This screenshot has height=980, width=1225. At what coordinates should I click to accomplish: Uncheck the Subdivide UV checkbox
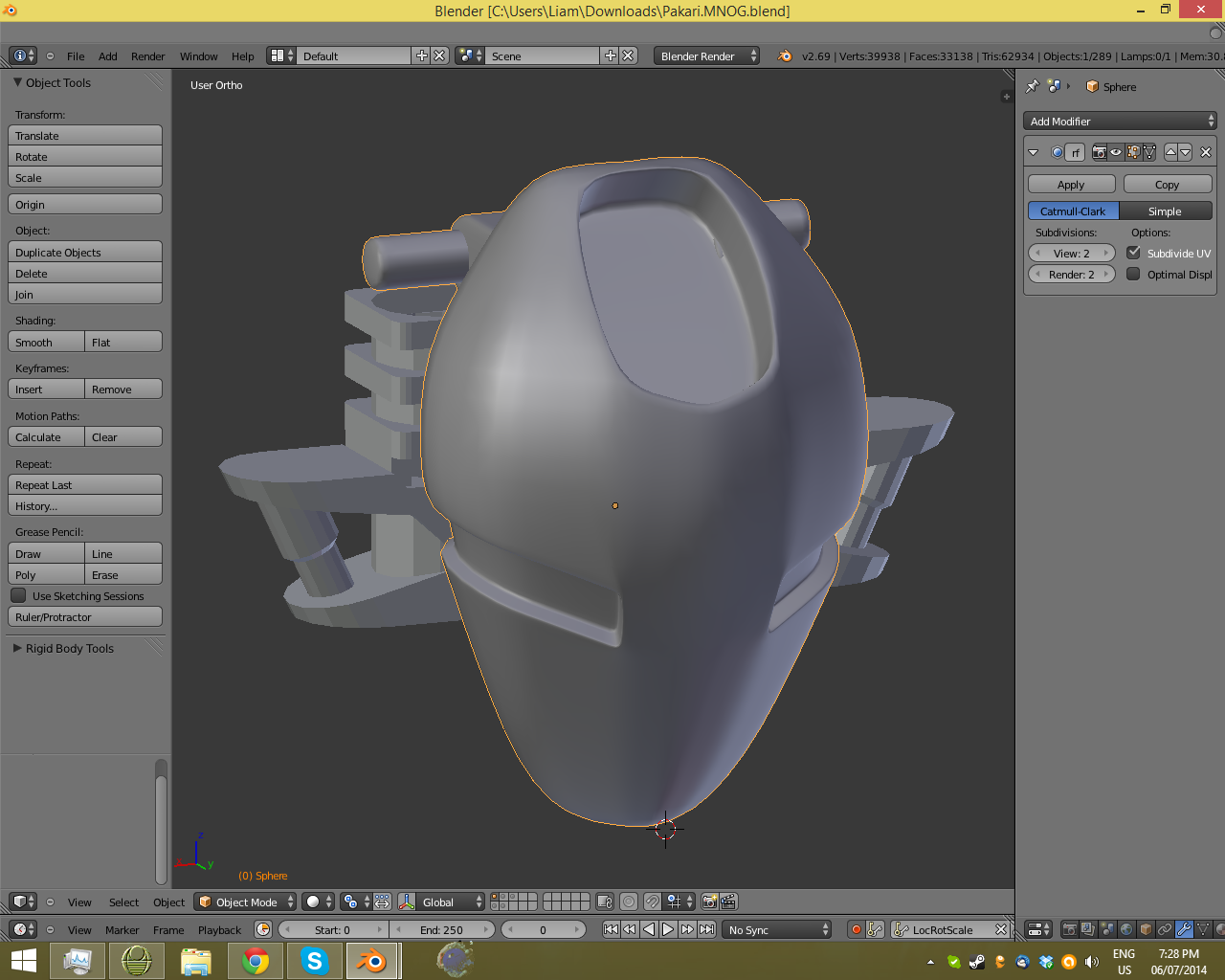pyautogui.click(x=1135, y=253)
